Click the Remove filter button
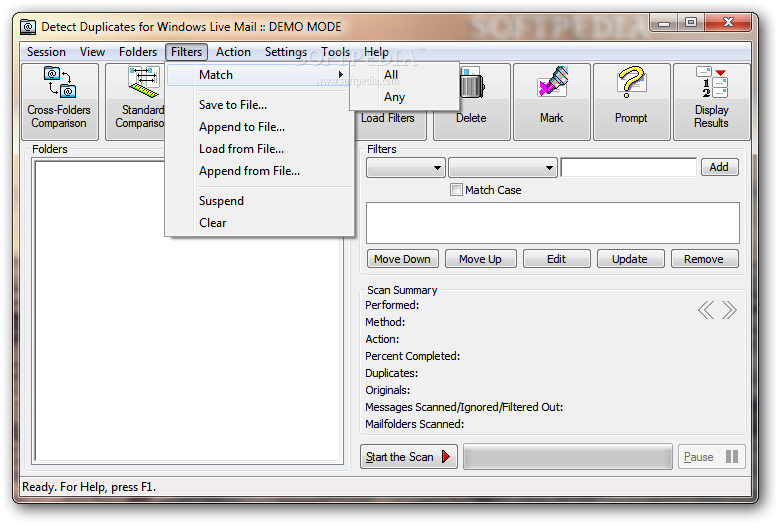 [704, 259]
